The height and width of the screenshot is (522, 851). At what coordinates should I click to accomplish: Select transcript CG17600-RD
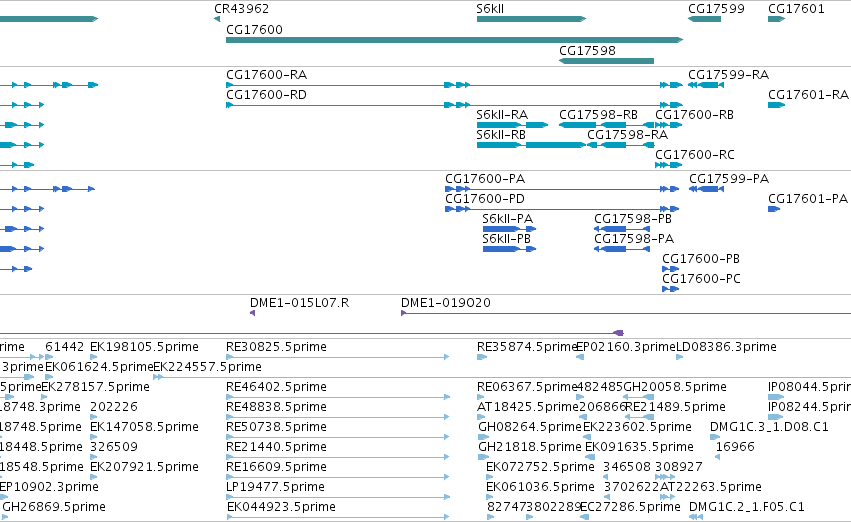pos(454,105)
